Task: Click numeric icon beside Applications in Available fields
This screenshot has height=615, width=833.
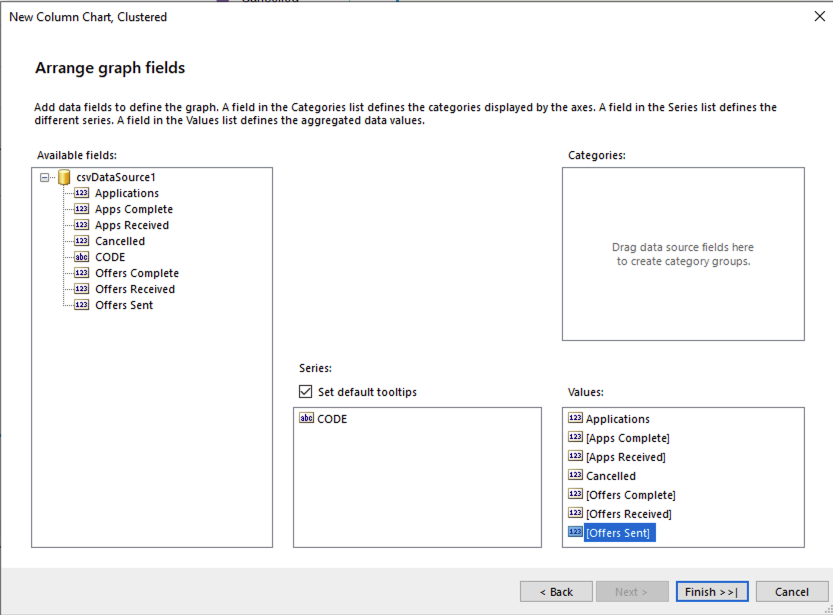Action: tap(81, 193)
